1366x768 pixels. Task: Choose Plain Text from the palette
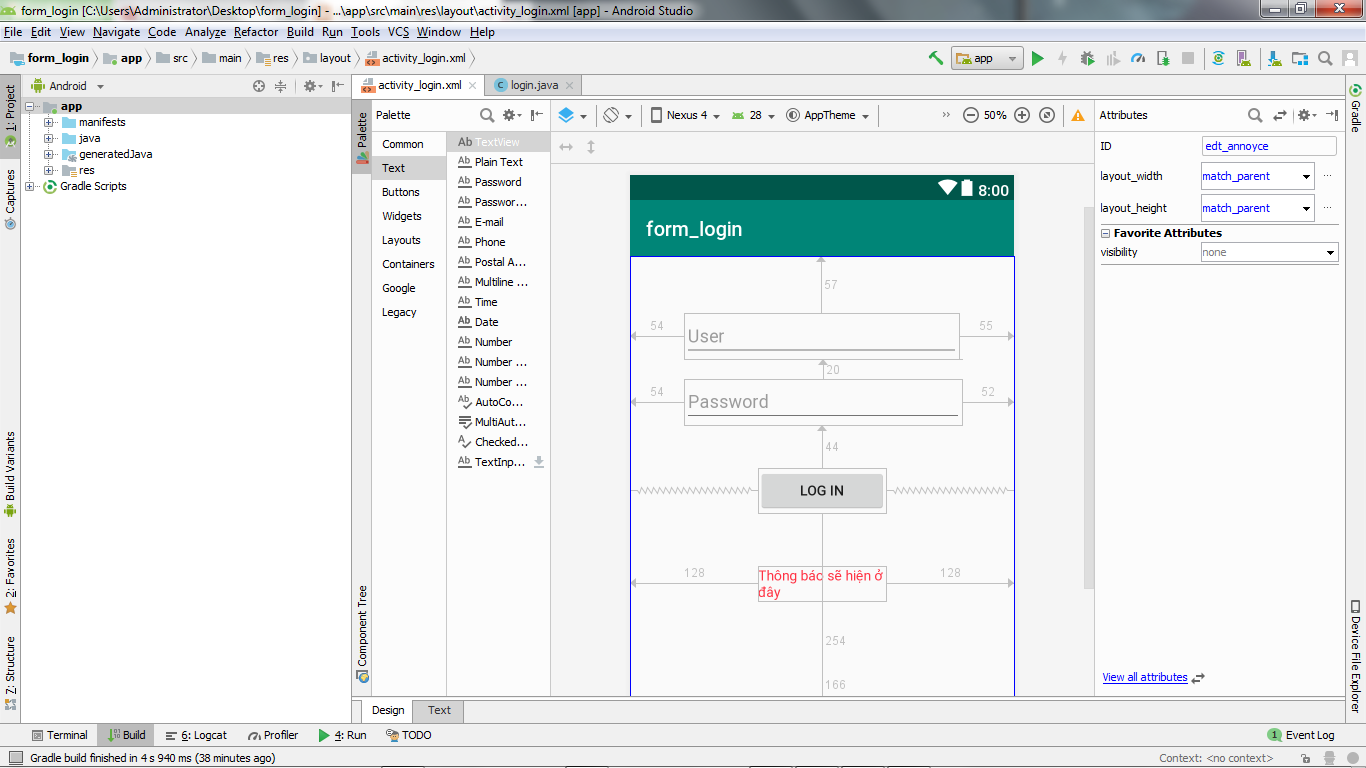coord(498,162)
